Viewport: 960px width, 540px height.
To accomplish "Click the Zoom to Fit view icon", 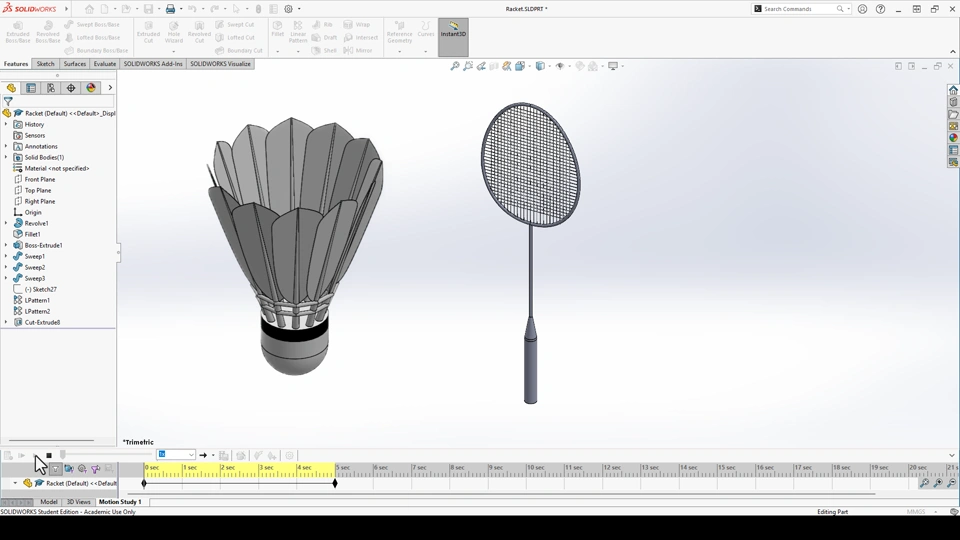I will pos(455,66).
